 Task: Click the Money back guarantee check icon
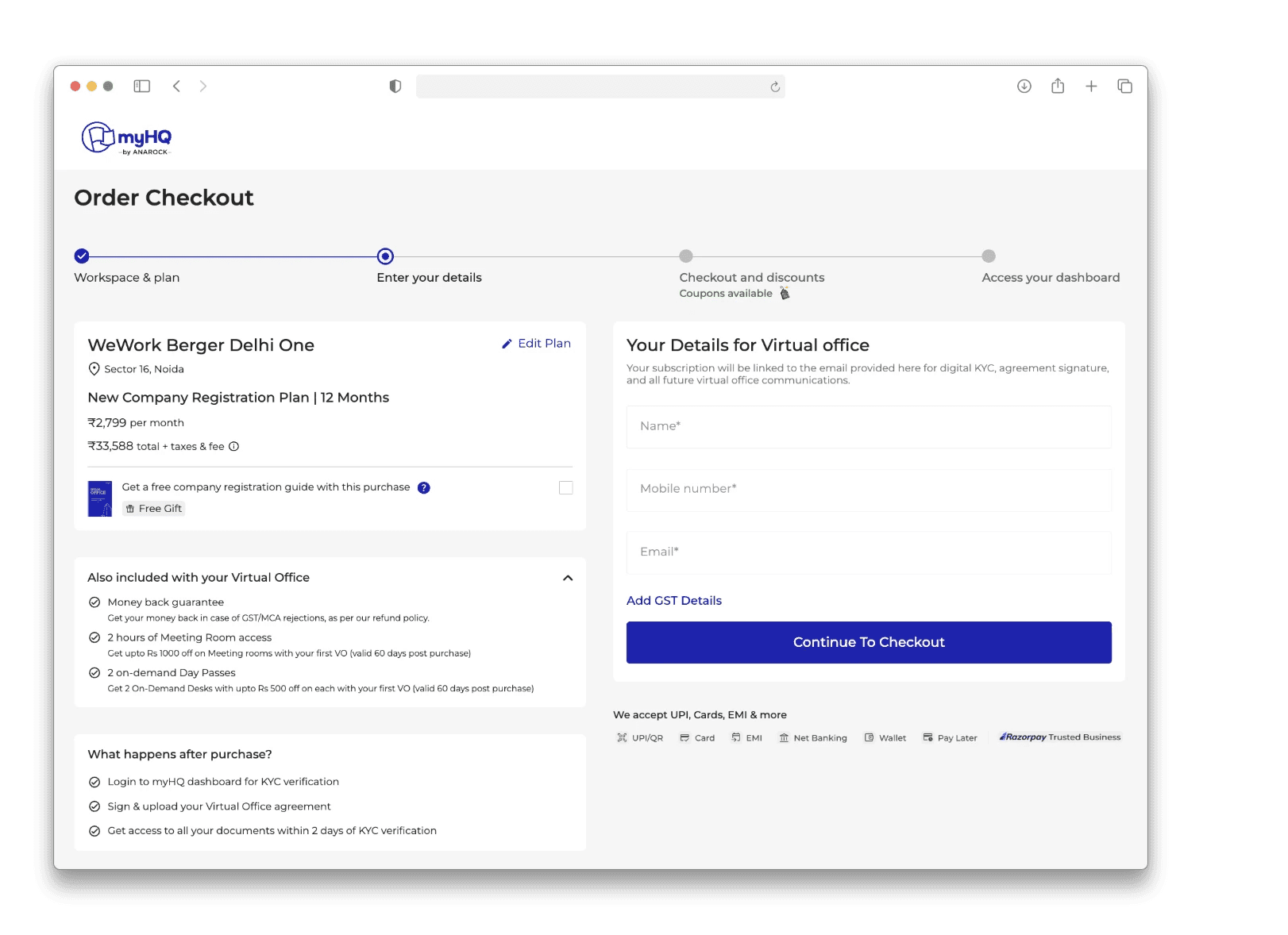[94, 602]
